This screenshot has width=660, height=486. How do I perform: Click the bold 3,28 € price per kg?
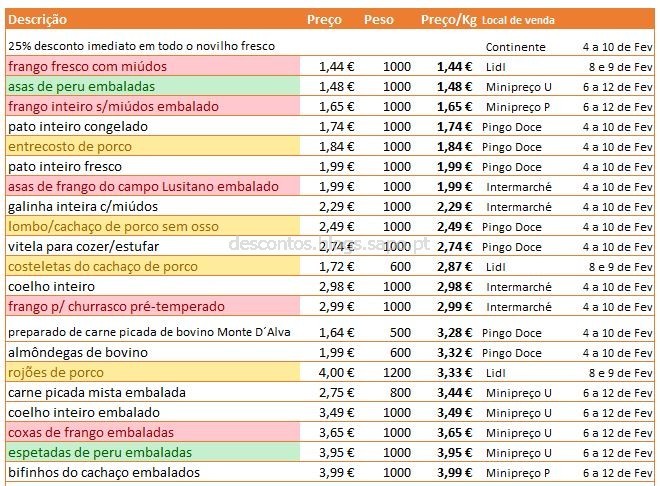tap(454, 333)
